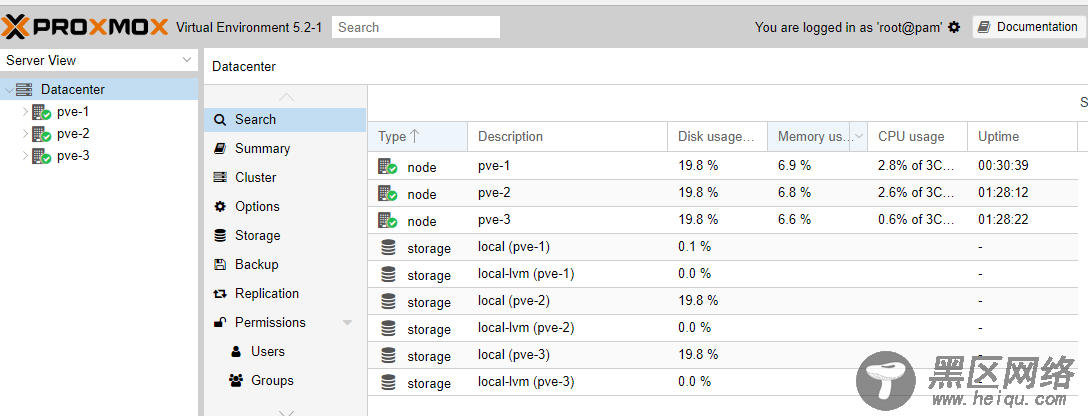Image resolution: width=1088 pixels, height=416 pixels.
Task: Click storage icon in local-lvm (pve-3) row
Action: point(388,382)
